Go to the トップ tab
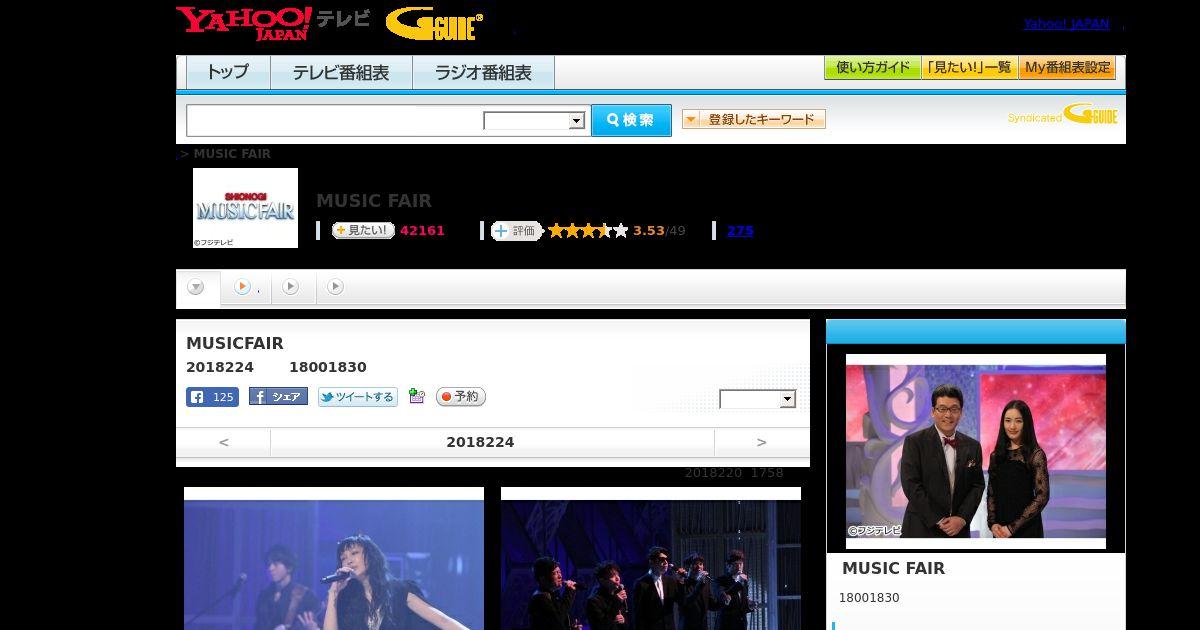The width and height of the screenshot is (1200, 630). click(x=228, y=72)
